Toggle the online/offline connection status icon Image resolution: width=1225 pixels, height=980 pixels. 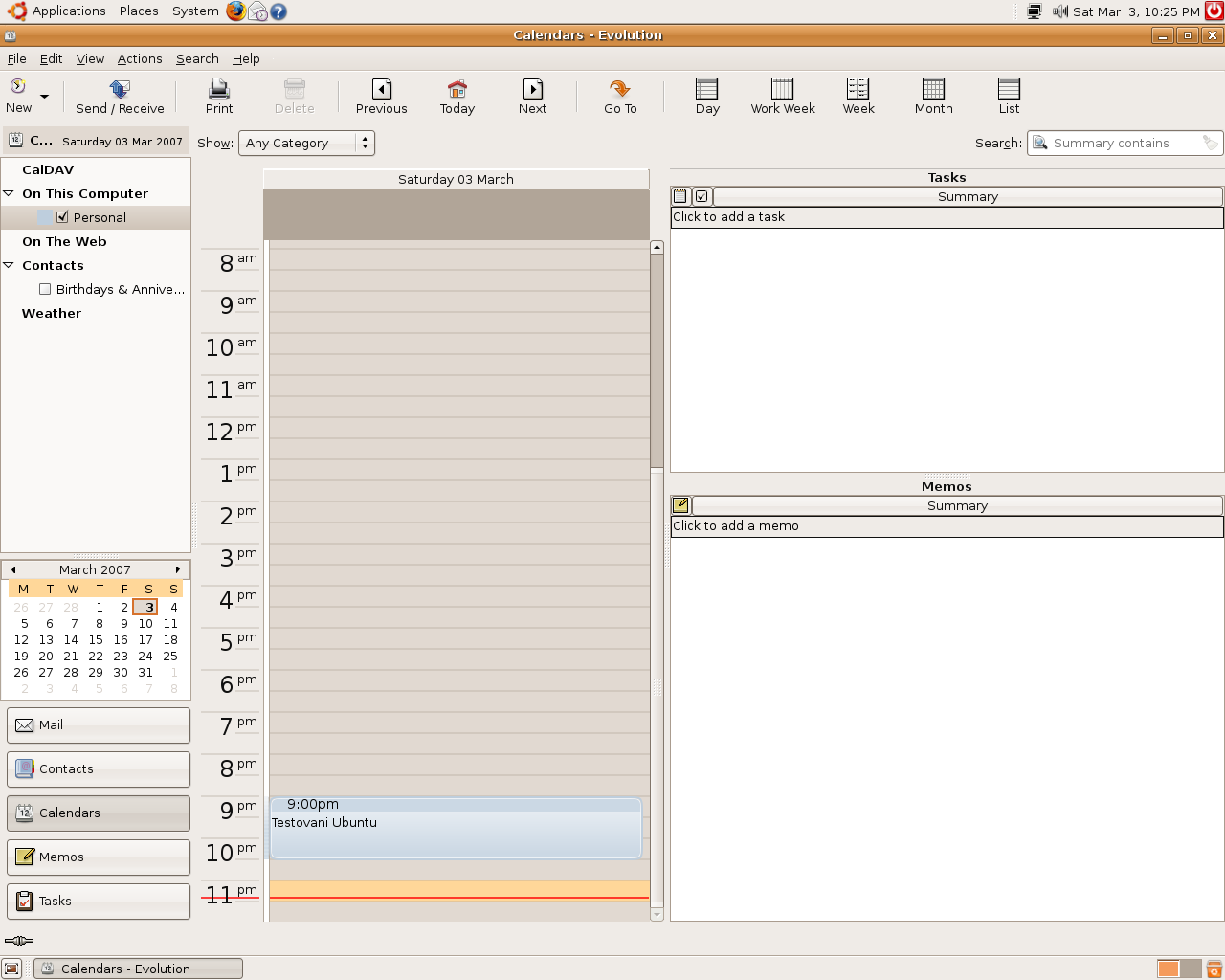pos(18,941)
